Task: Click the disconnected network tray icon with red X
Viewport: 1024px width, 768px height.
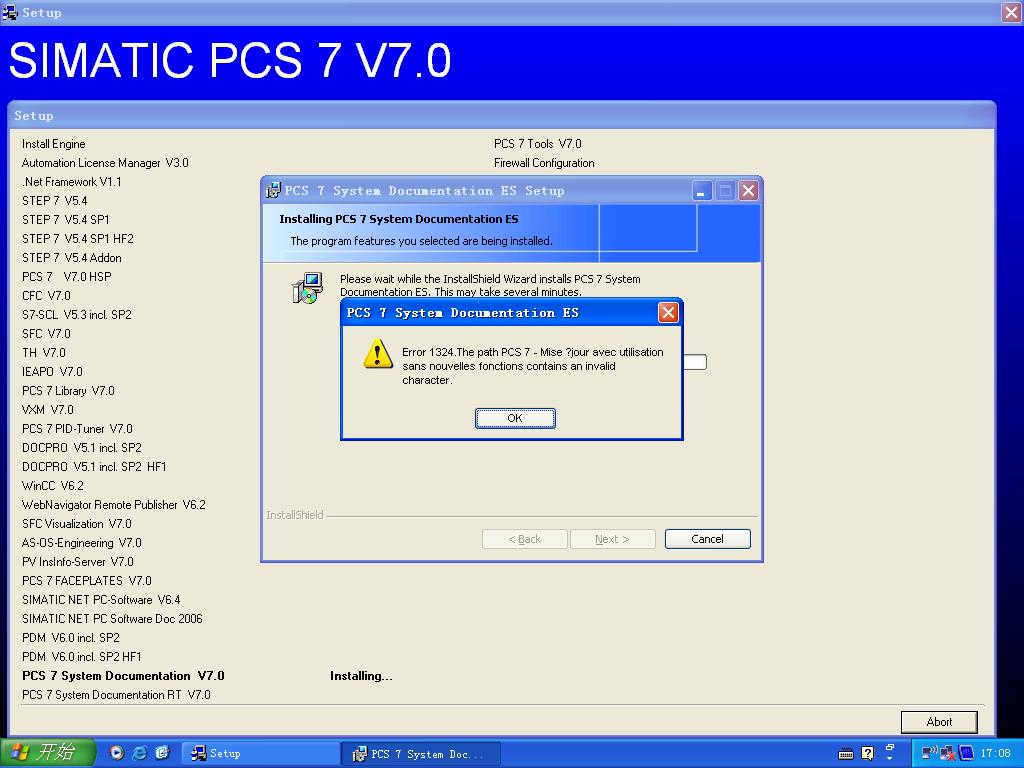Action: click(x=948, y=754)
